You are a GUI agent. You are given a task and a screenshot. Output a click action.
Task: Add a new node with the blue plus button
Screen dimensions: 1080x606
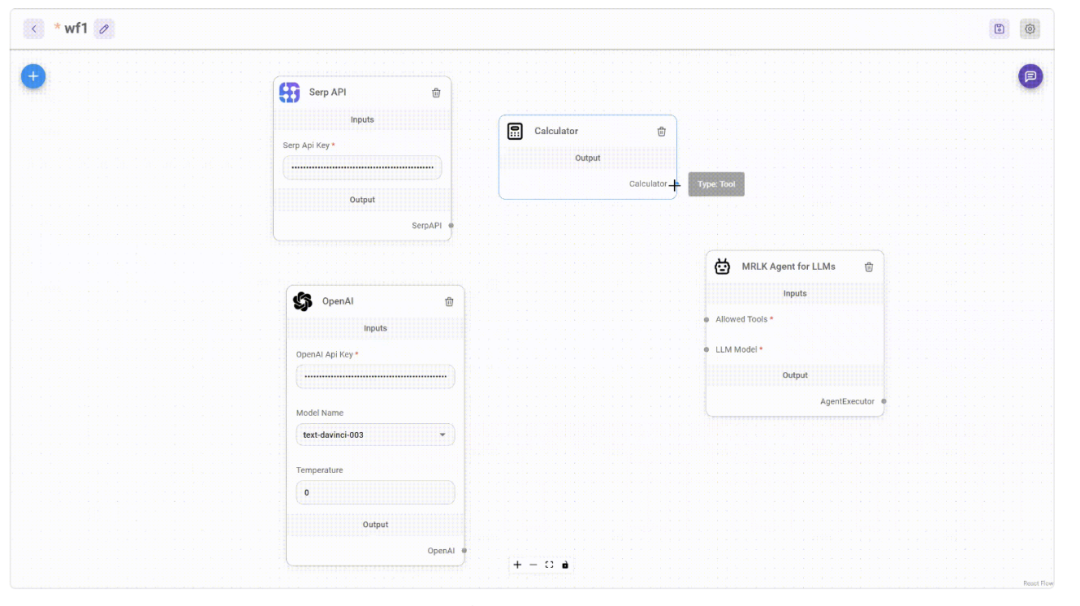coord(33,76)
